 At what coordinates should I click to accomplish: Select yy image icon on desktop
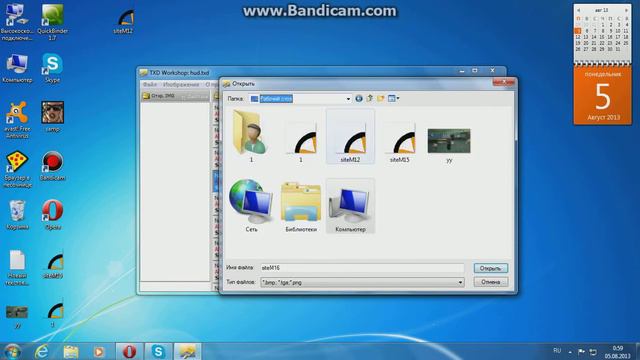17,316
